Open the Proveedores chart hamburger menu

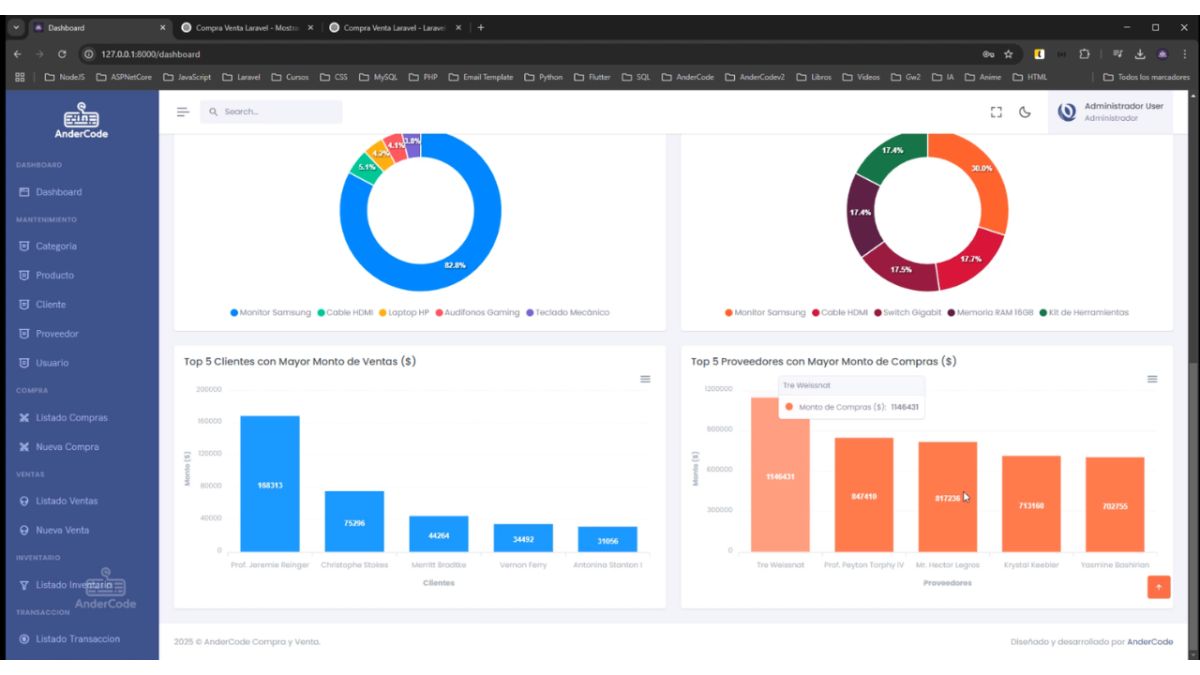pyautogui.click(x=1152, y=379)
